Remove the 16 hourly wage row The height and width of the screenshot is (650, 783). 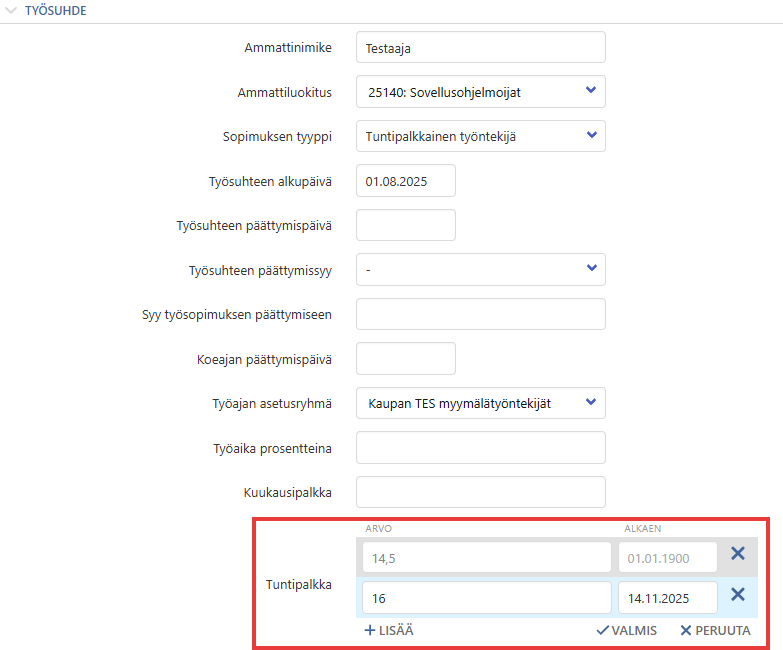tap(738, 596)
